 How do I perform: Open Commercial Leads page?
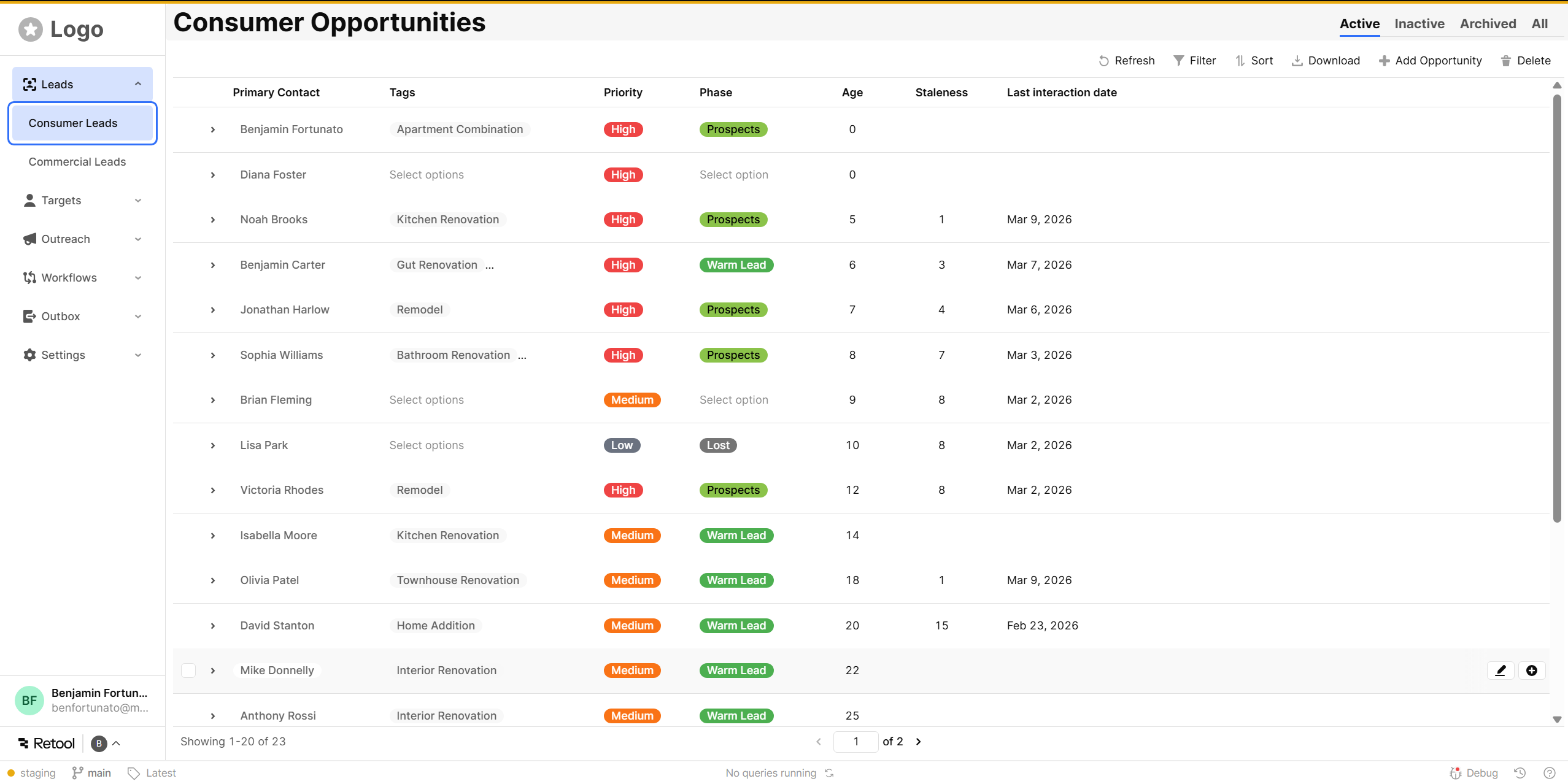pos(77,162)
